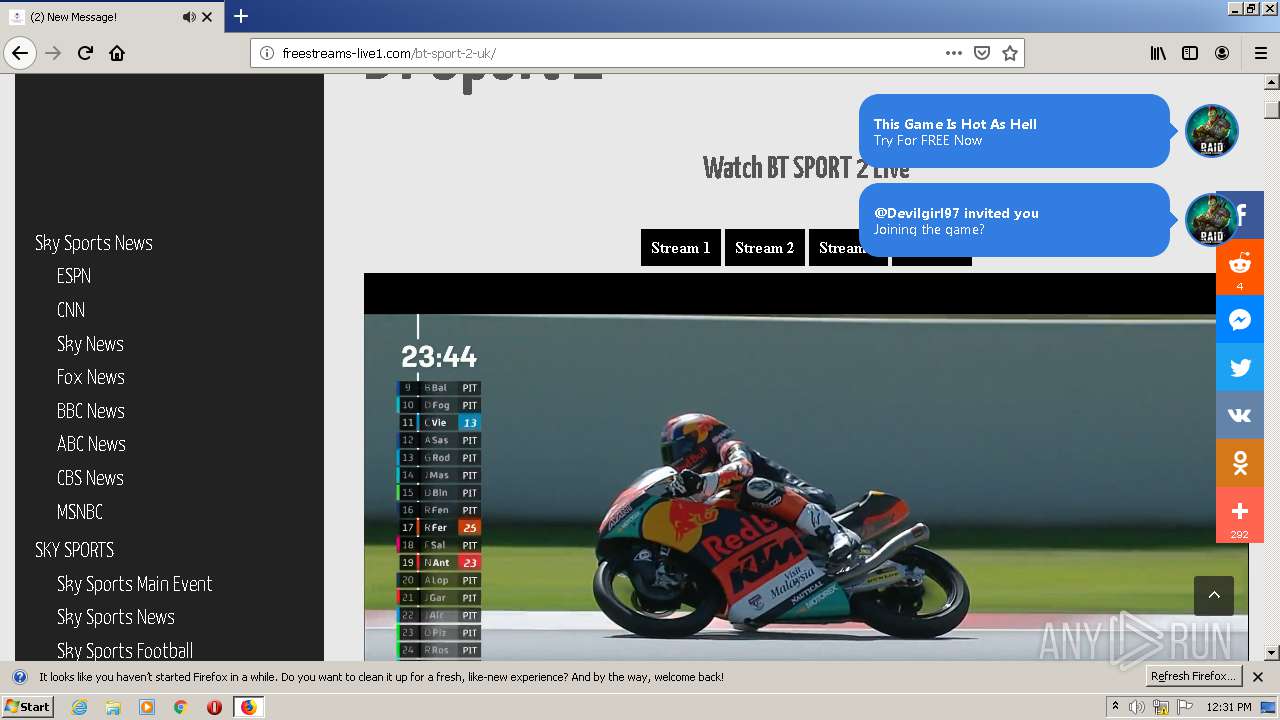Viewport: 1280px width, 720px height.
Task: Mute the tab's audio speaker icon
Action: click(189, 17)
